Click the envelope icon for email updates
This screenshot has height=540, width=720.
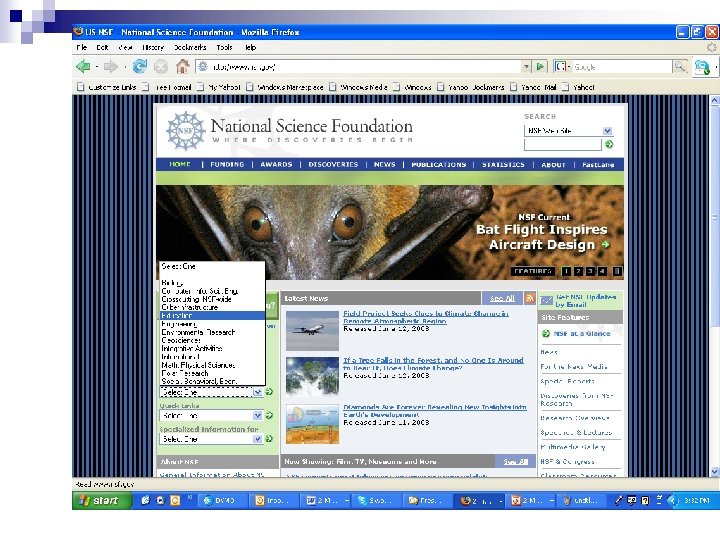coord(546,300)
